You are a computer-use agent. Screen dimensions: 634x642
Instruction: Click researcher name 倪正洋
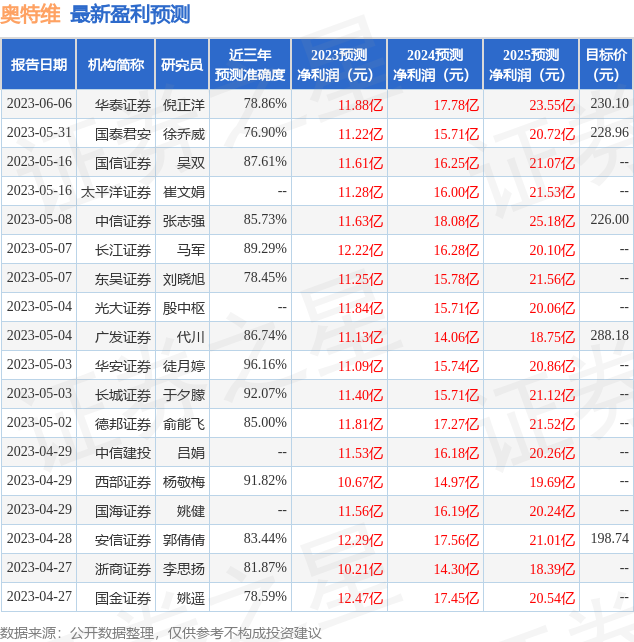click(x=184, y=105)
